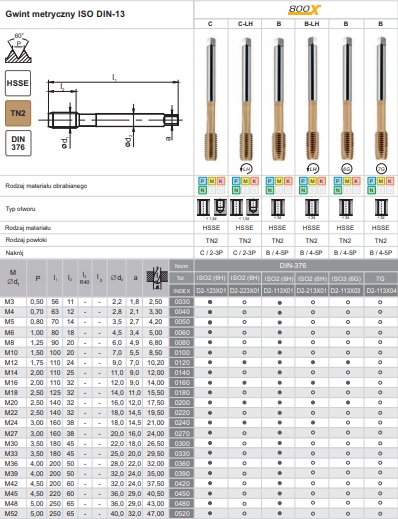Click the HSSE material badge
Screen dimensions: 398x519
tap(18, 83)
